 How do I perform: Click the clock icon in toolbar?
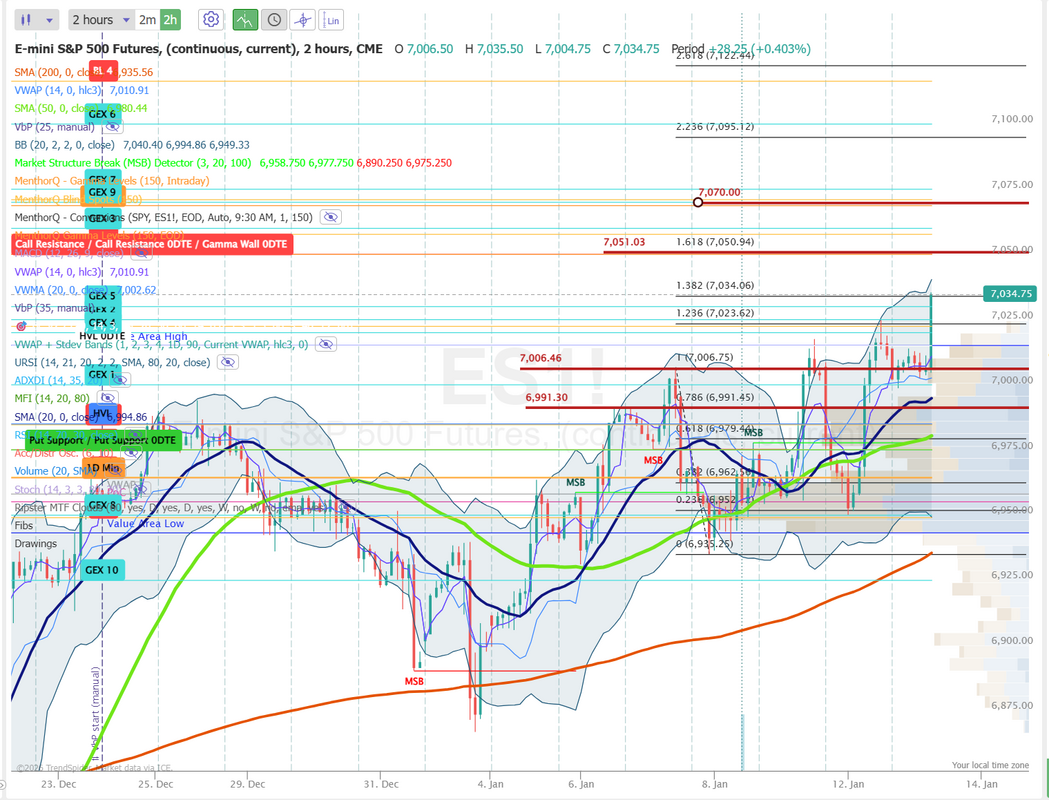click(x=273, y=19)
